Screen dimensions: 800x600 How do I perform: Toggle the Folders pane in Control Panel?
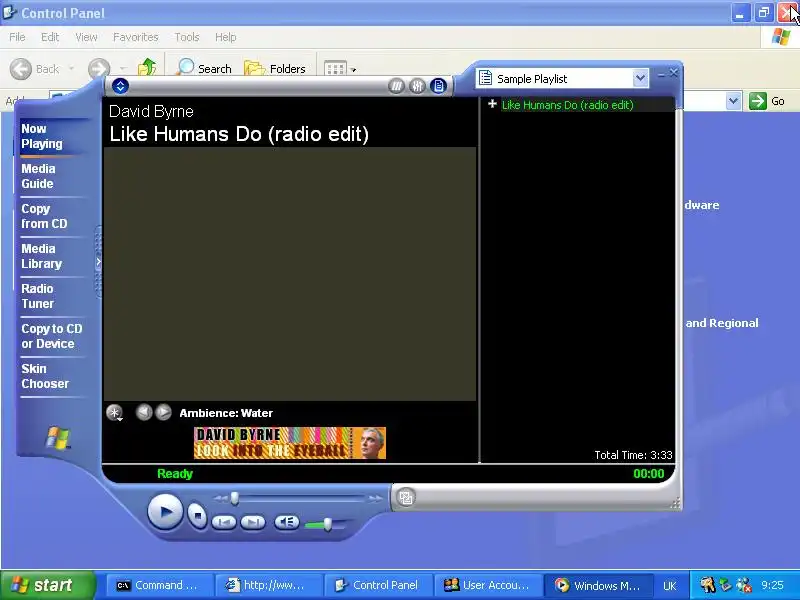(276, 68)
